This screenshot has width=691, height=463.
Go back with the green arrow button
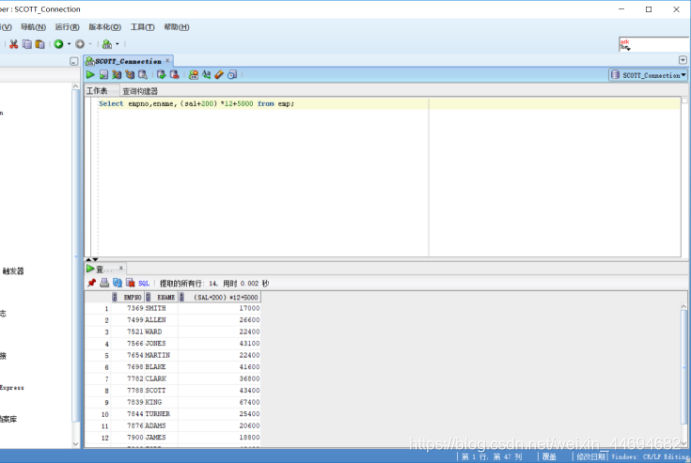59,44
